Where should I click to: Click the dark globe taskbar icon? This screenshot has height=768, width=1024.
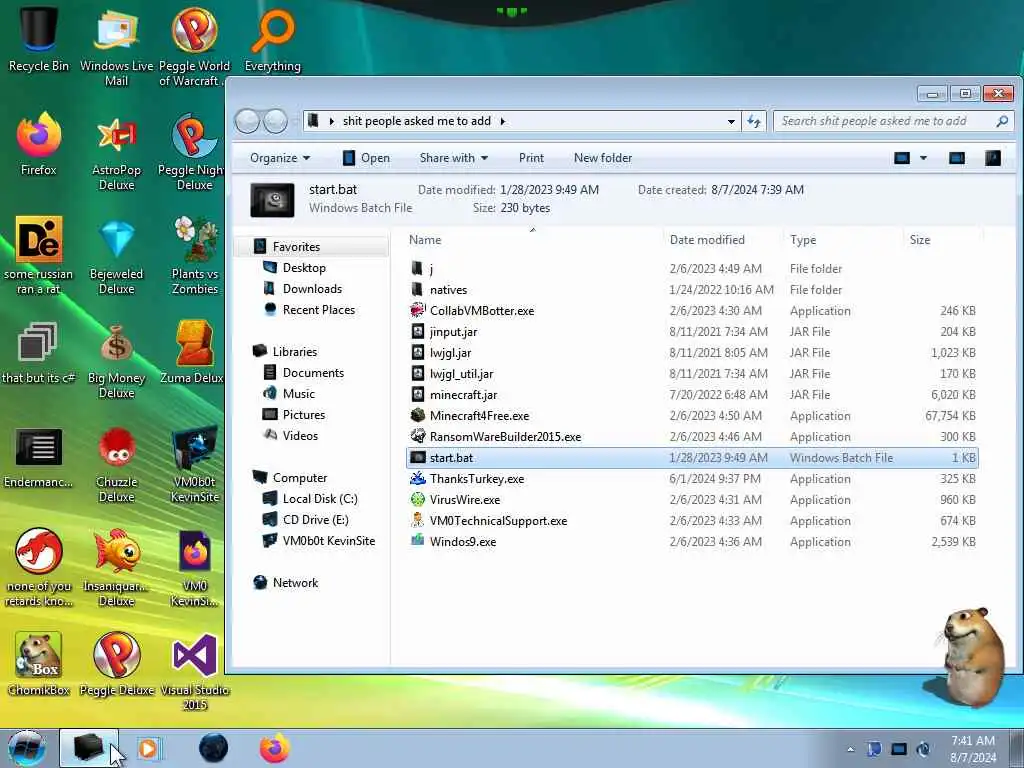(x=214, y=748)
